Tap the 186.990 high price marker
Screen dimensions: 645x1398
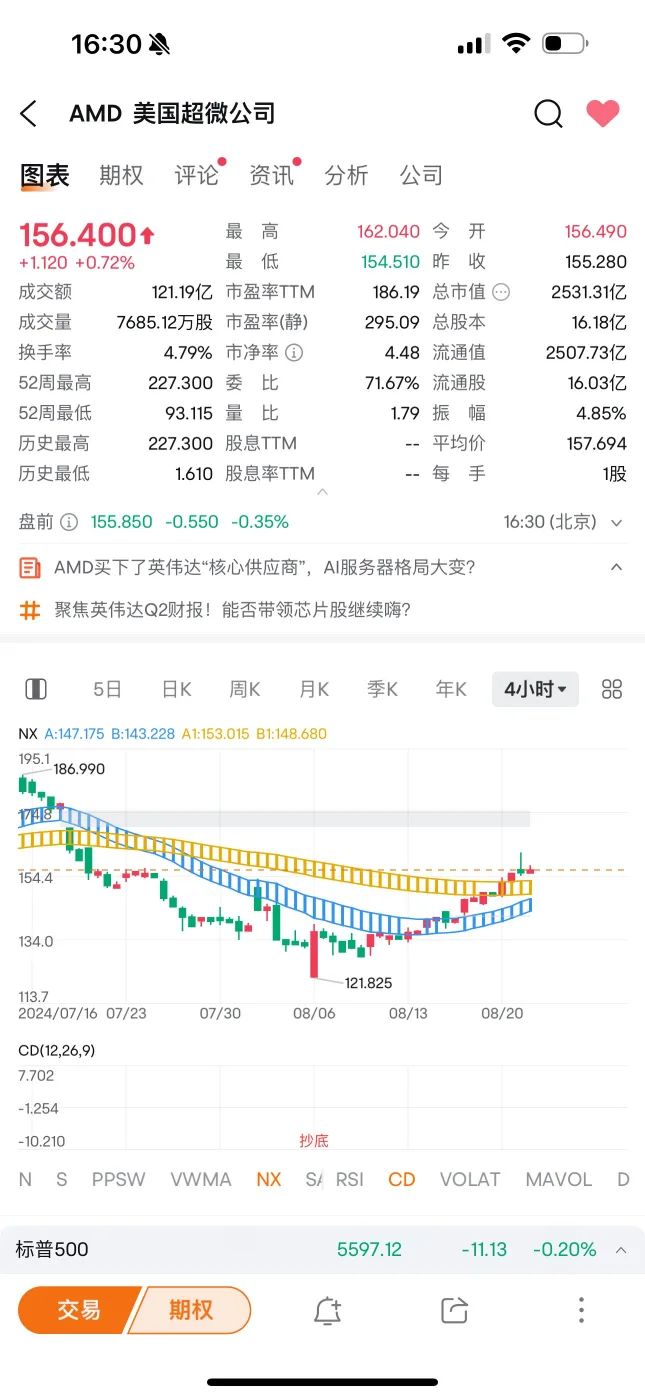click(79, 769)
